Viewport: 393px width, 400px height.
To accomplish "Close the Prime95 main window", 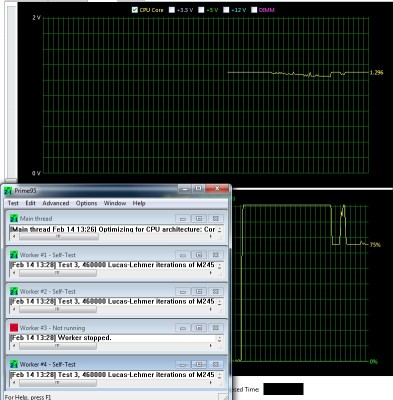I will pyautogui.click(x=217, y=189).
